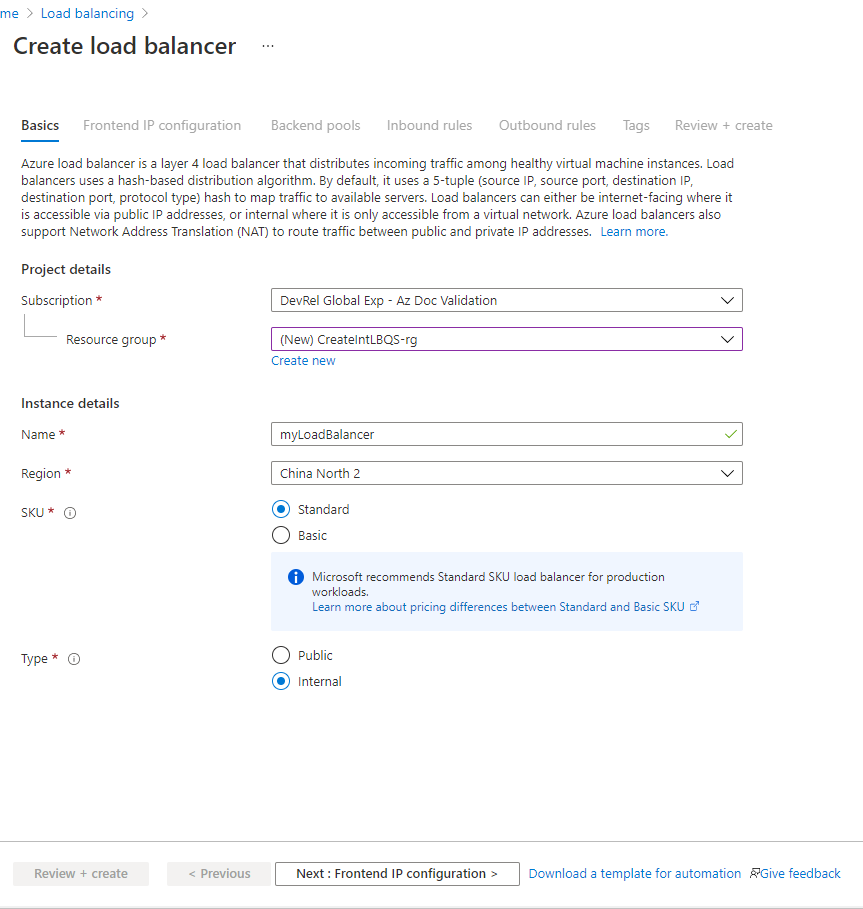
Task: Click the SKU info icon
Action: pos(70,513)
